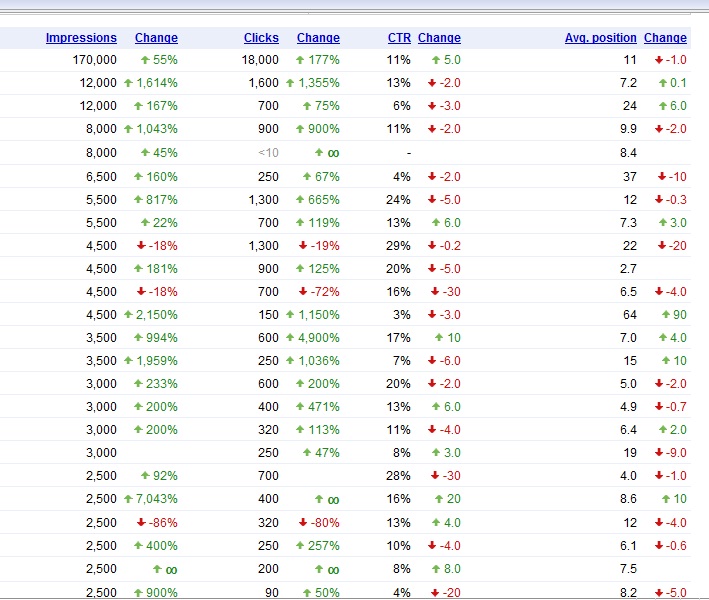
Task: Click red down arrow next to -19%
Action: pos(303,246)
